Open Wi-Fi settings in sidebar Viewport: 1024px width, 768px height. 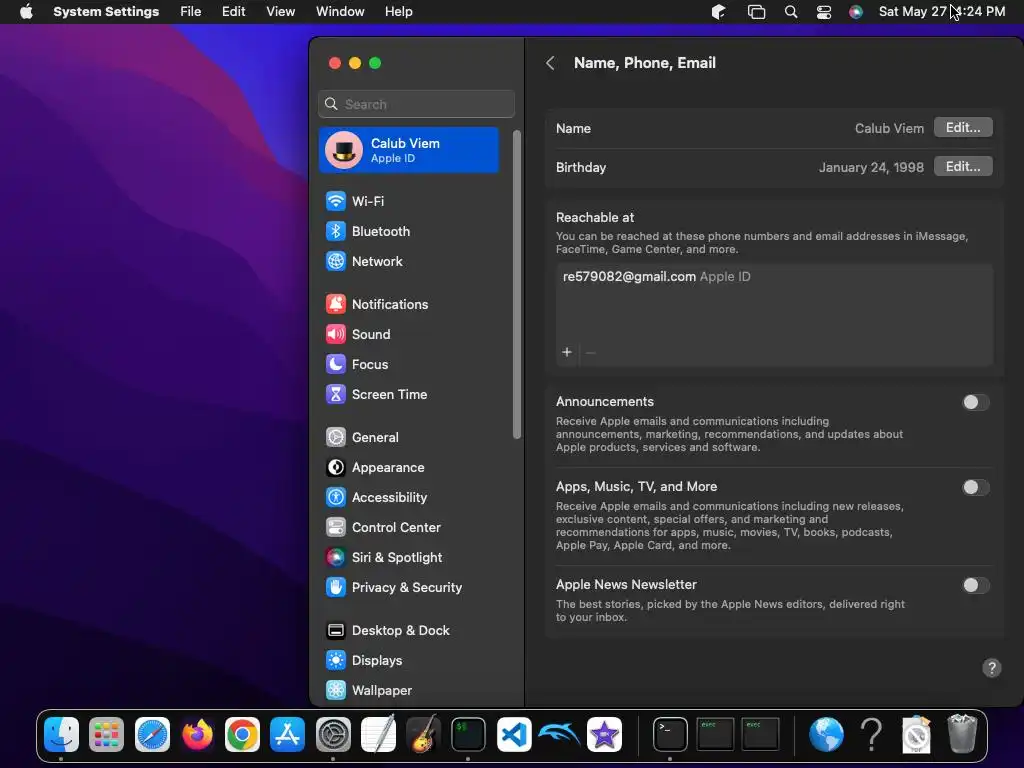[355, 201]
